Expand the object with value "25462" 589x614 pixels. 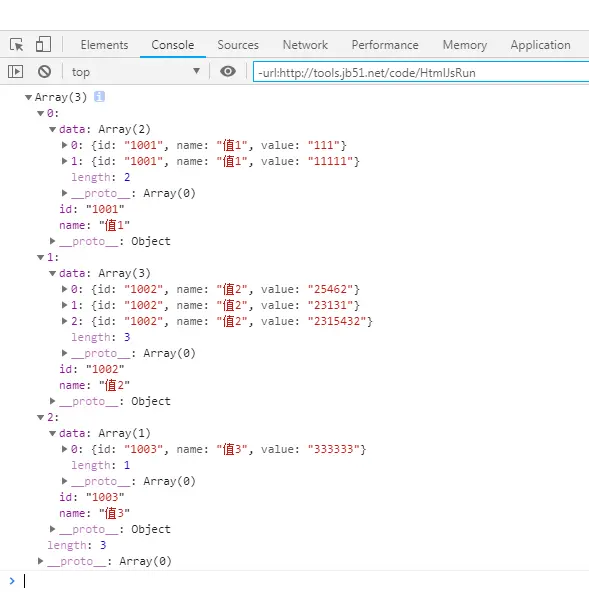(65, 289)
